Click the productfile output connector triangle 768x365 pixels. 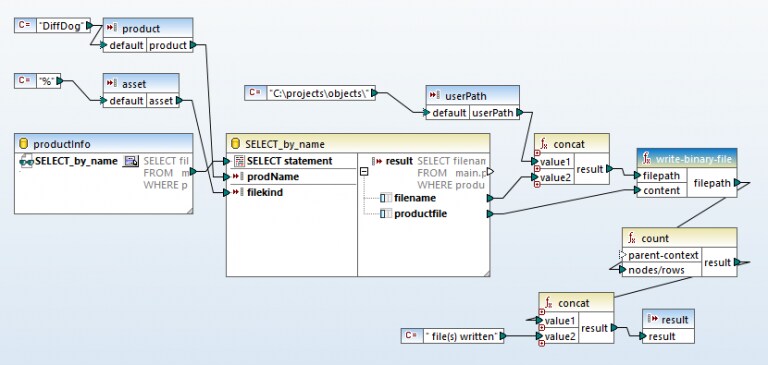pyautogui.click(x=490, y=214)
